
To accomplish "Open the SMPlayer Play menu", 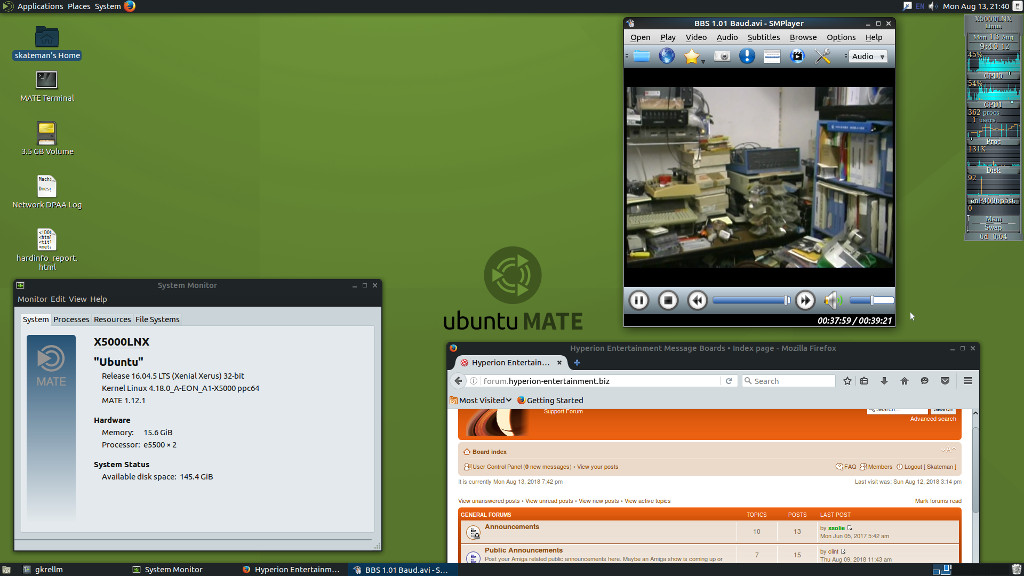I will coord(667,37).
